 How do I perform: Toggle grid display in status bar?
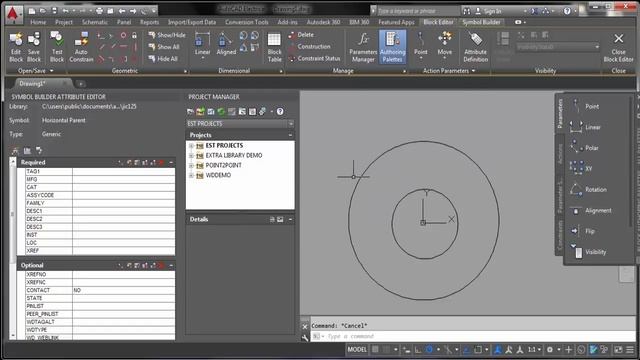[375, 349]
